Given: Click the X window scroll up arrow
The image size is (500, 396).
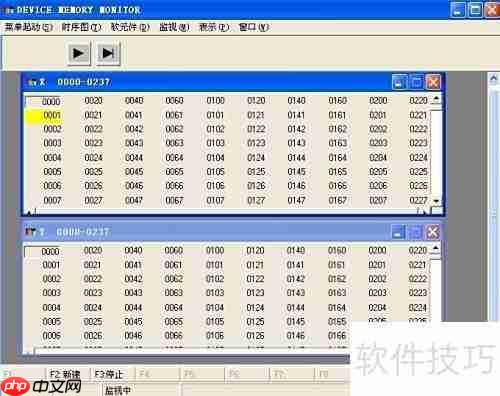Looking at the screenshot, I should pyautogui.click(x=436, y=99).
